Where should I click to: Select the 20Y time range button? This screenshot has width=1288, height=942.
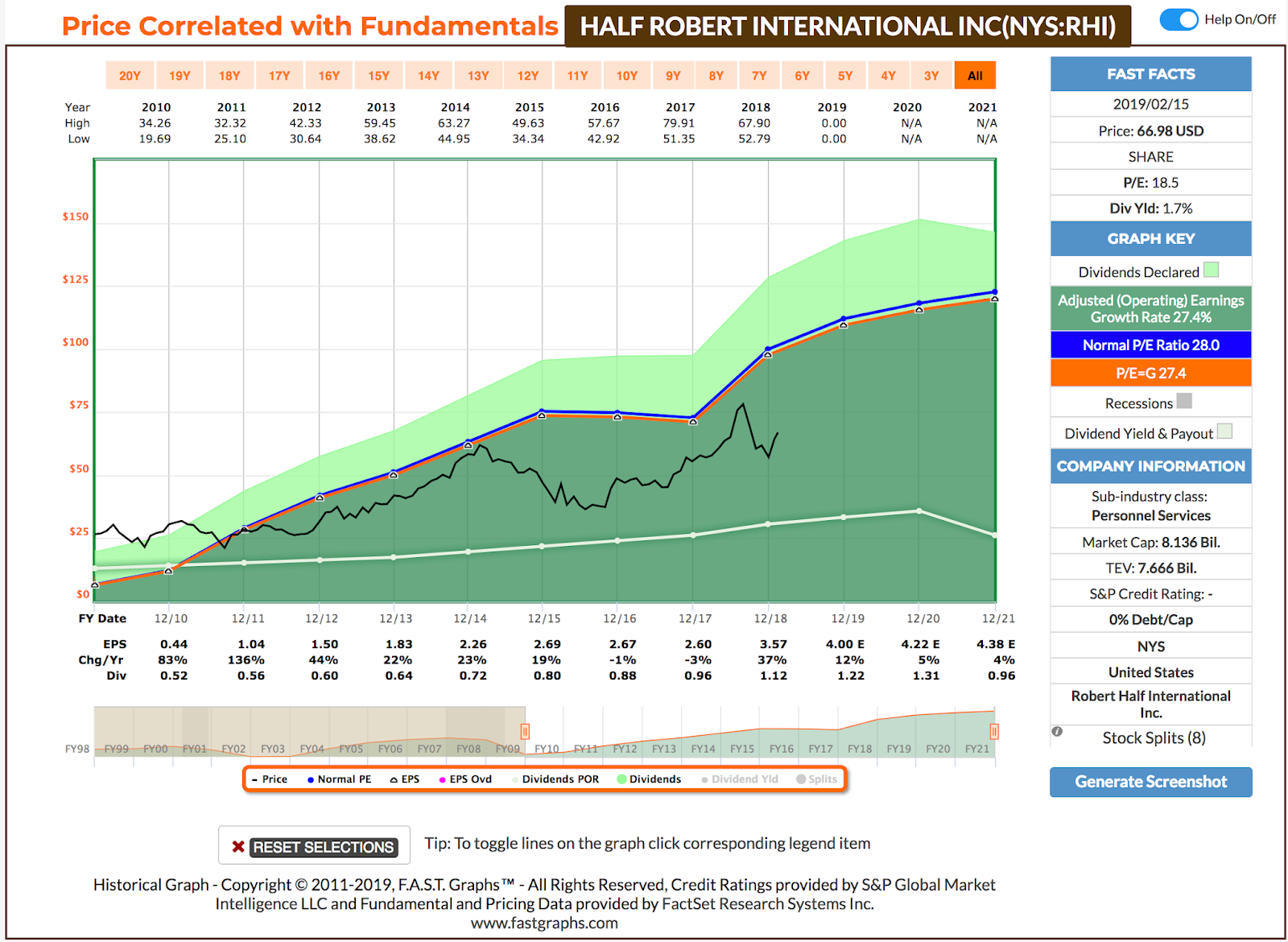(130, 75)
